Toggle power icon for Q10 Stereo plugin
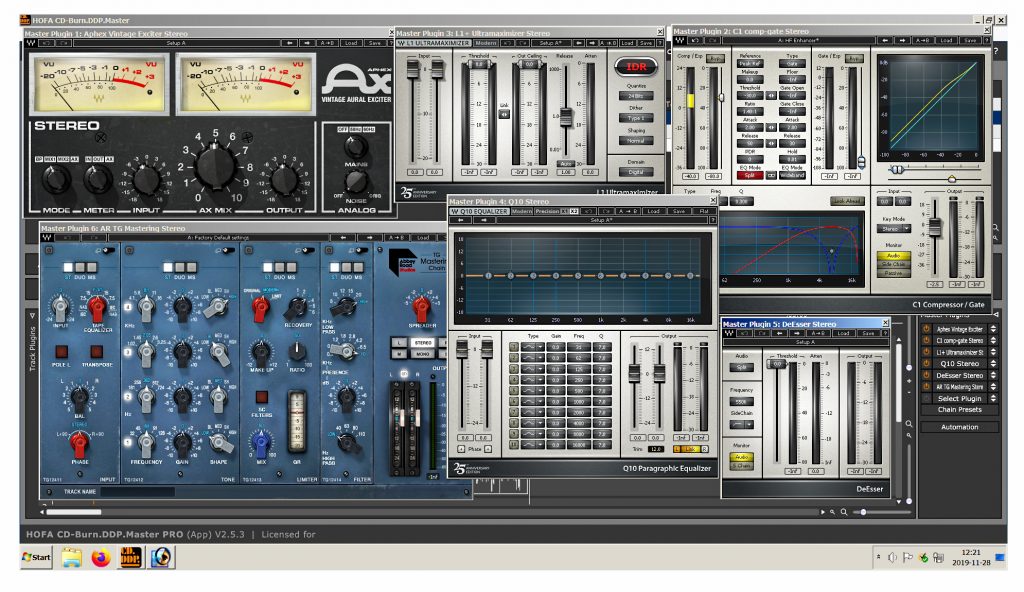 click(x=926, y=364)
